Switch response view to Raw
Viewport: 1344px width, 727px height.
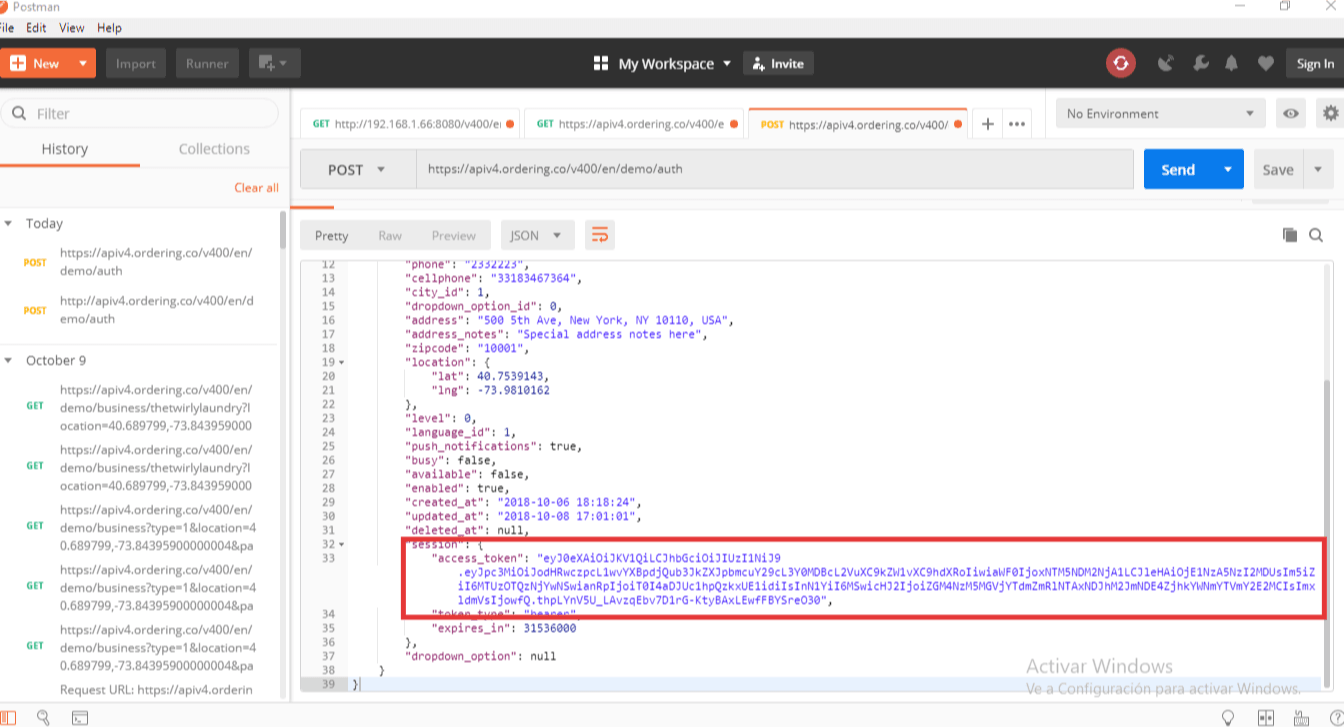[x=390, y=235]
